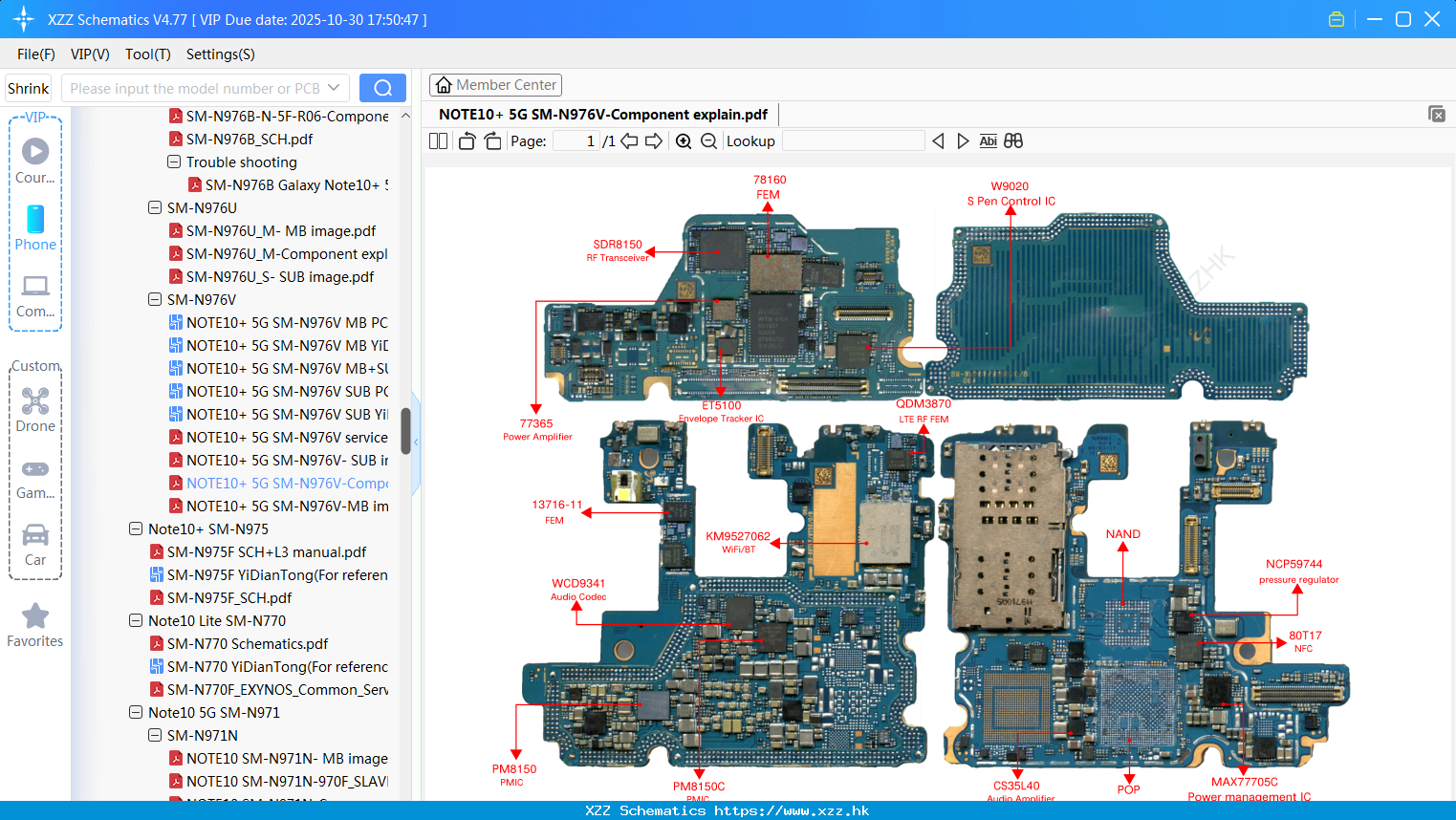Collapse the Note10+ SM-N975 folder
The image size is (1456, 820).
coord(136,529)
